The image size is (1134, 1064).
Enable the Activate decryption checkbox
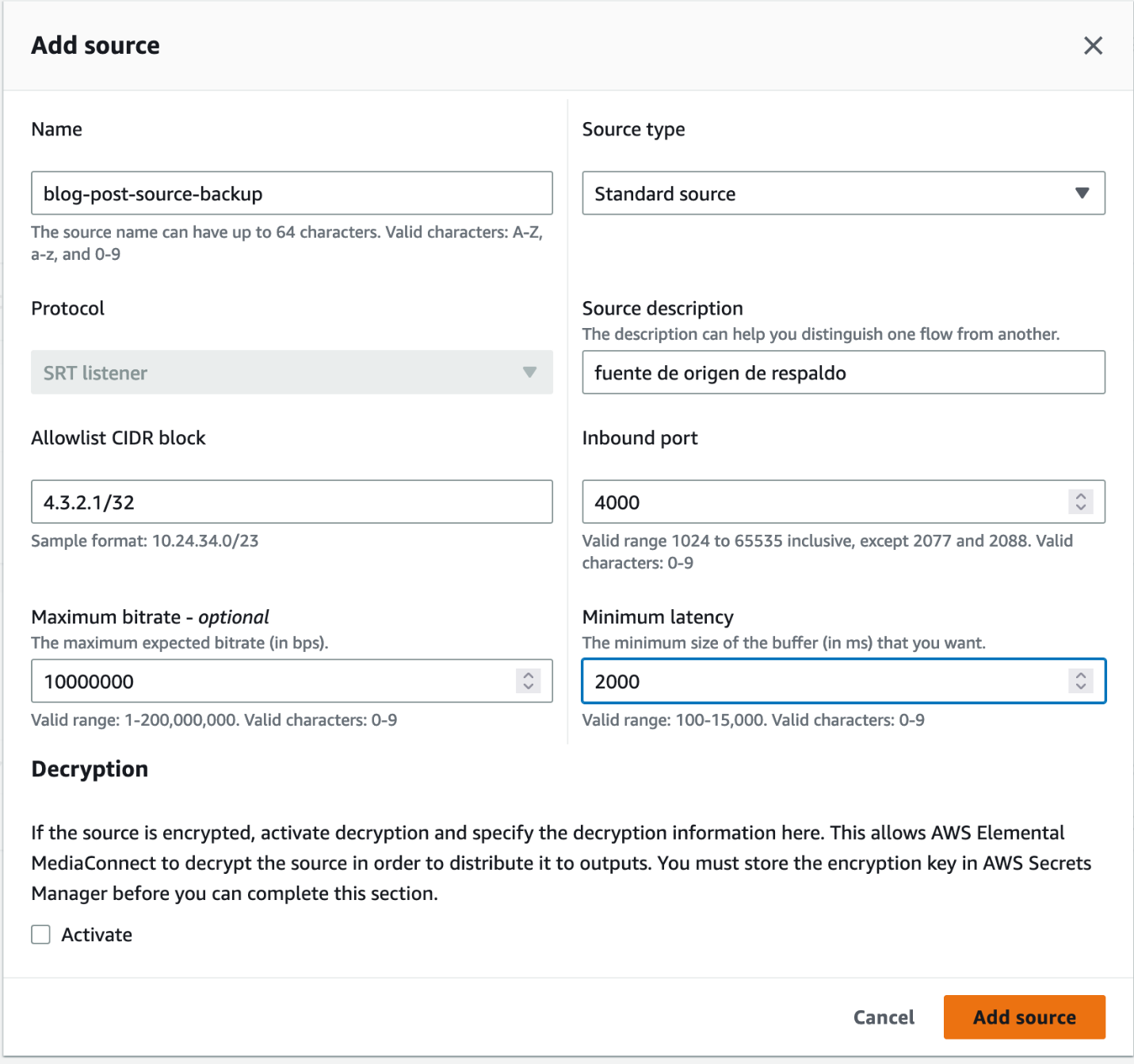(41, 935)
